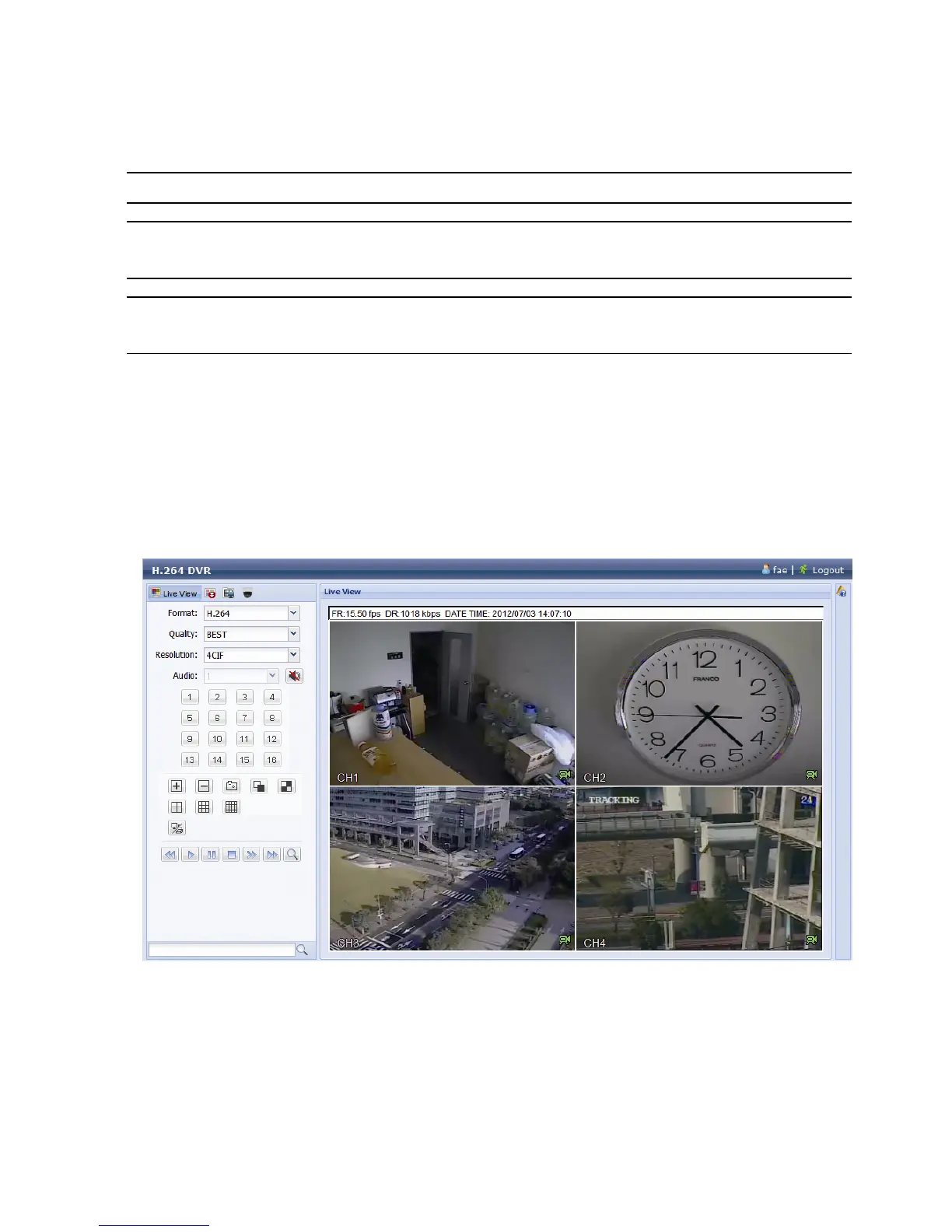Select channel button 9
This screenshot has width=952, height=1232.
[x=190, y=739]
